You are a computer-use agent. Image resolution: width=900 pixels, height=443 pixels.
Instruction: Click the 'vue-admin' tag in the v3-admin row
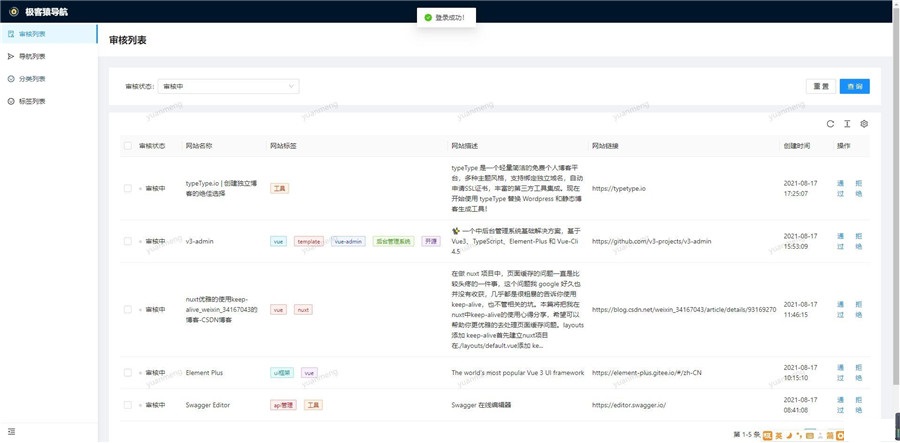coord(348,241)
